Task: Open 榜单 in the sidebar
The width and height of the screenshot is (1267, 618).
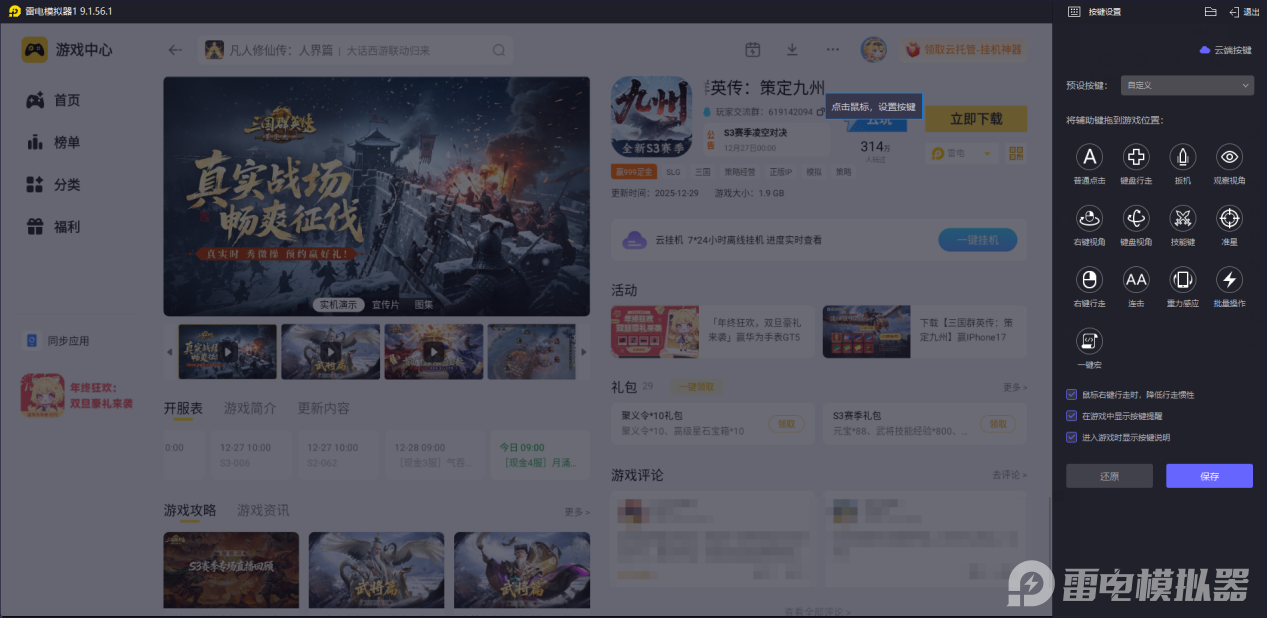Action: (x=54, y=143)
